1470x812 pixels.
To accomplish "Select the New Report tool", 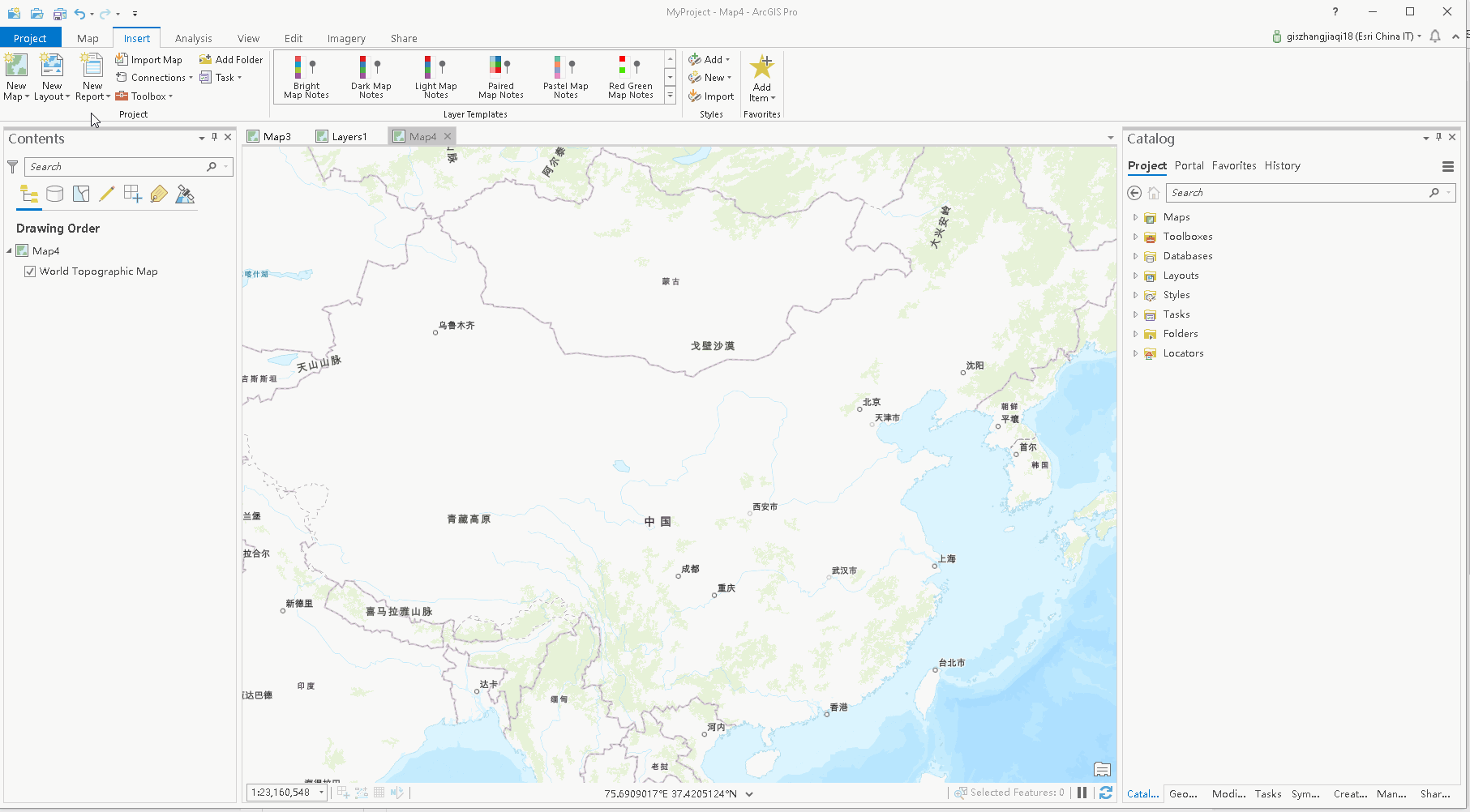I will (x=91, y=75).
